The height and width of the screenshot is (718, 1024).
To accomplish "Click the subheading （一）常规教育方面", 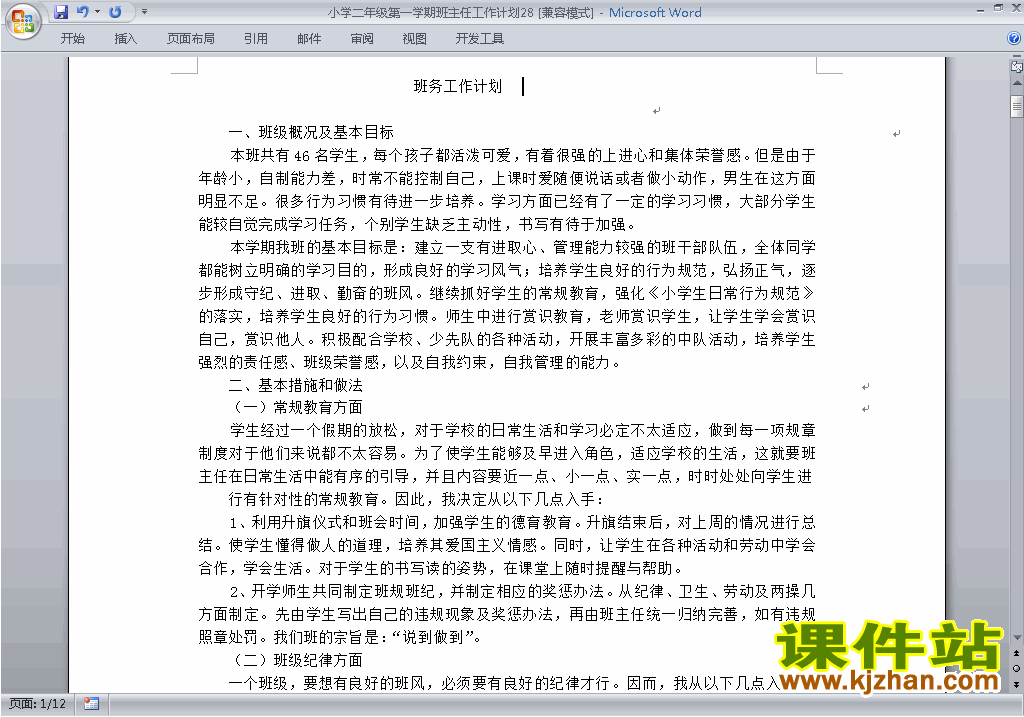I will tap(296, 408).
